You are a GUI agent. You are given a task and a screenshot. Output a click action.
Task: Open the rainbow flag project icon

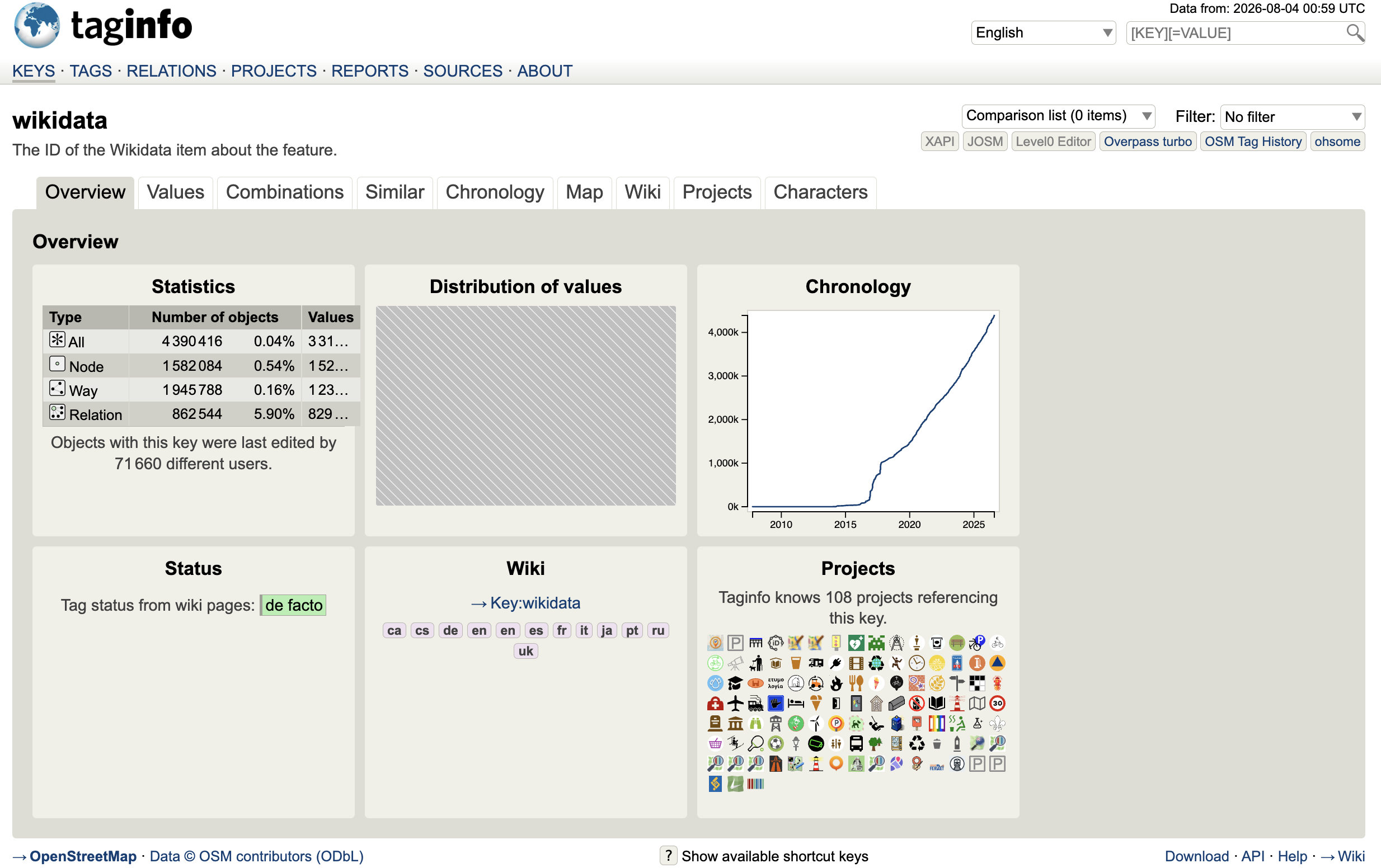click(x=937, y=724)
